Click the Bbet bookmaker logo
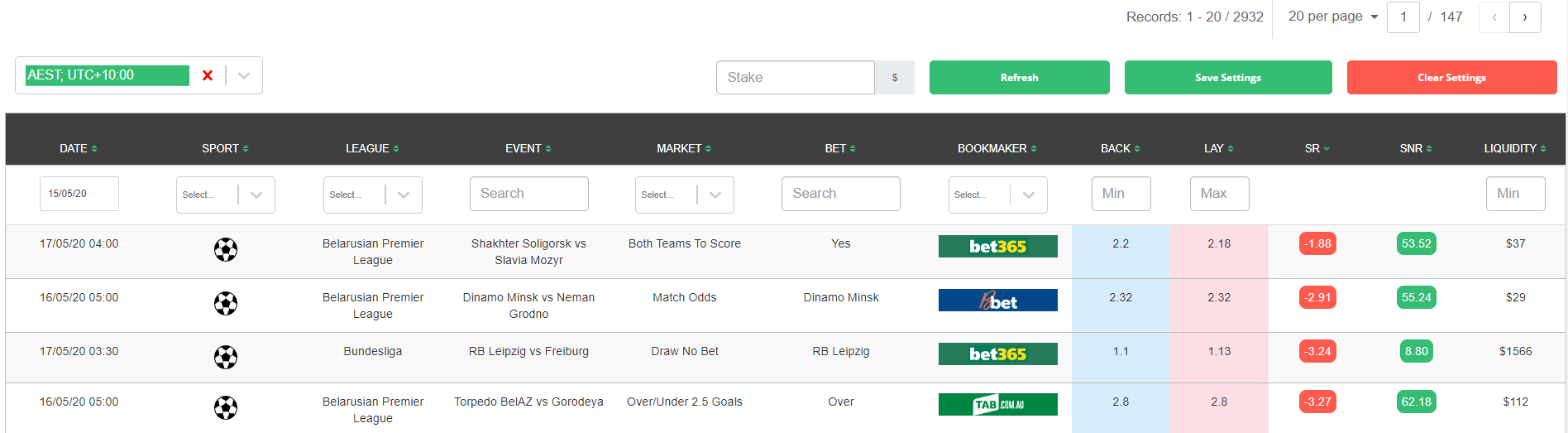The width and height of the screenshot is (1568, 433). 997,300
